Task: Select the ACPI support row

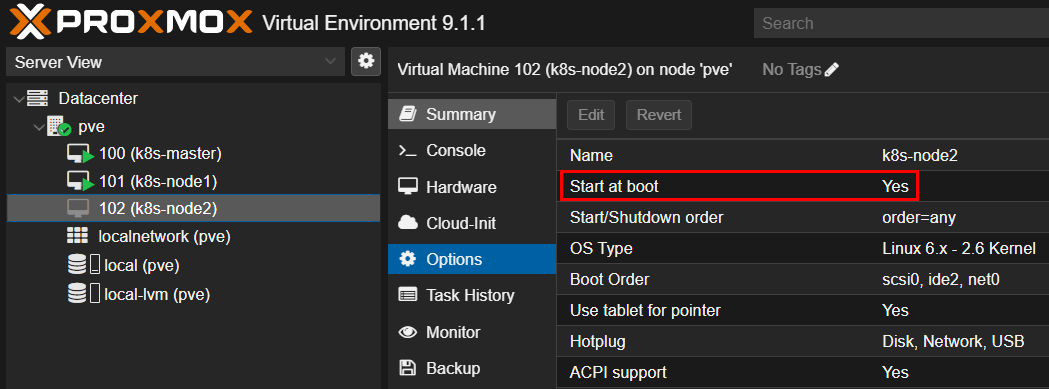Action: click(803, 372)
